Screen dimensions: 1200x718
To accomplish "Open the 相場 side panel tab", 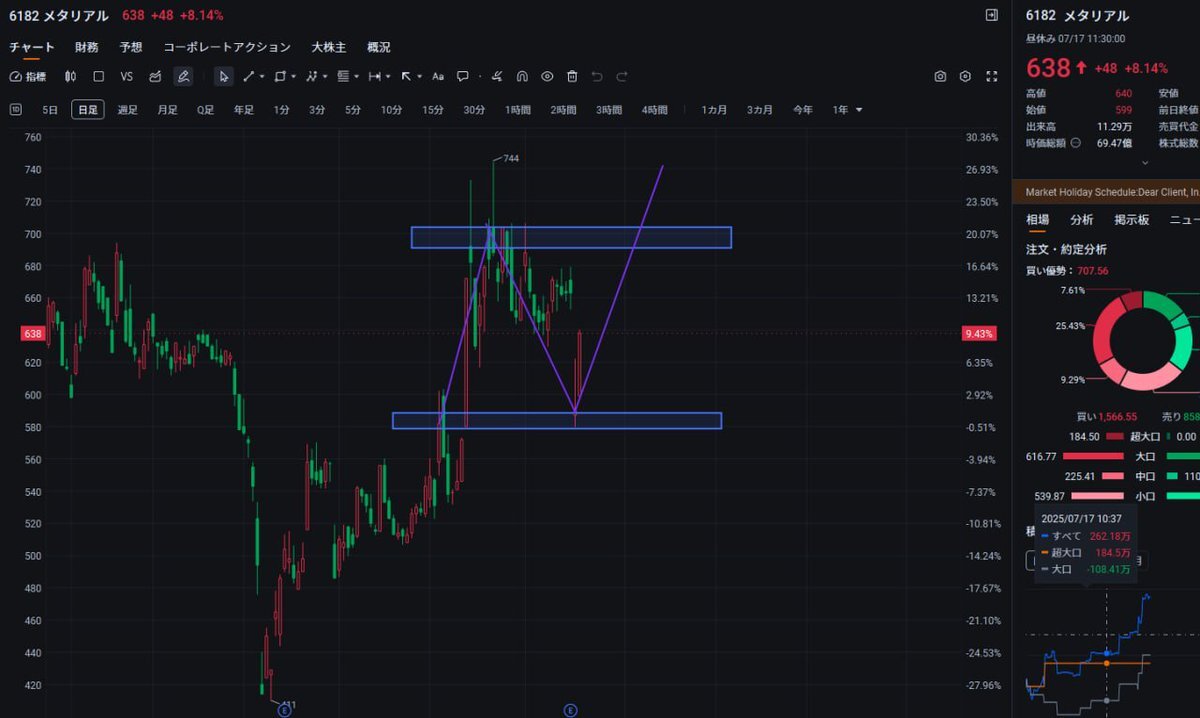I will pos(1038,220).
